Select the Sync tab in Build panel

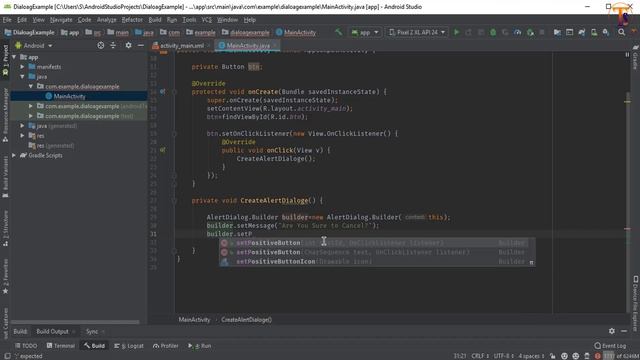(x=92, y=331)
